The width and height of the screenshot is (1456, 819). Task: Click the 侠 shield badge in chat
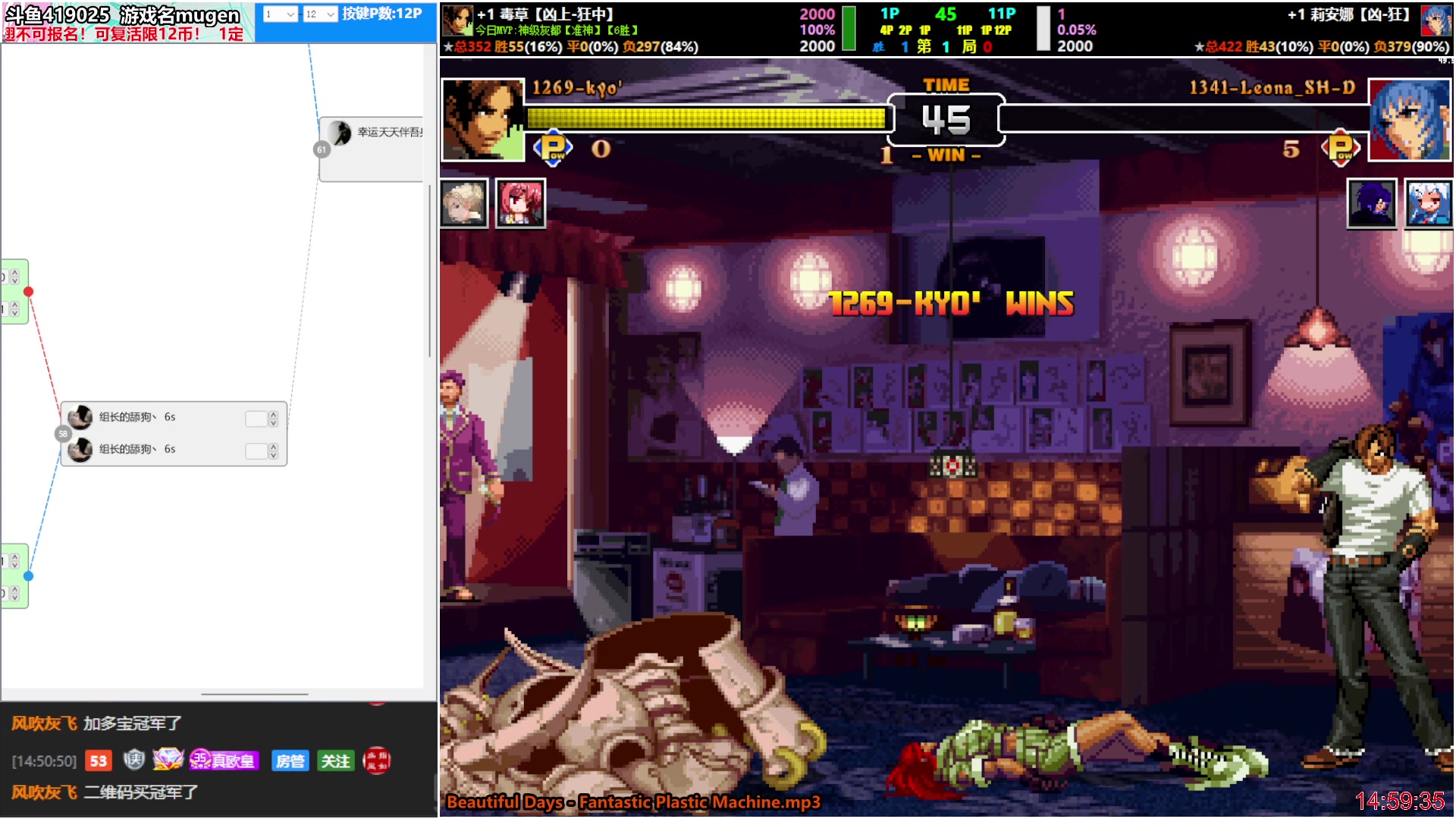coord(134,759)
